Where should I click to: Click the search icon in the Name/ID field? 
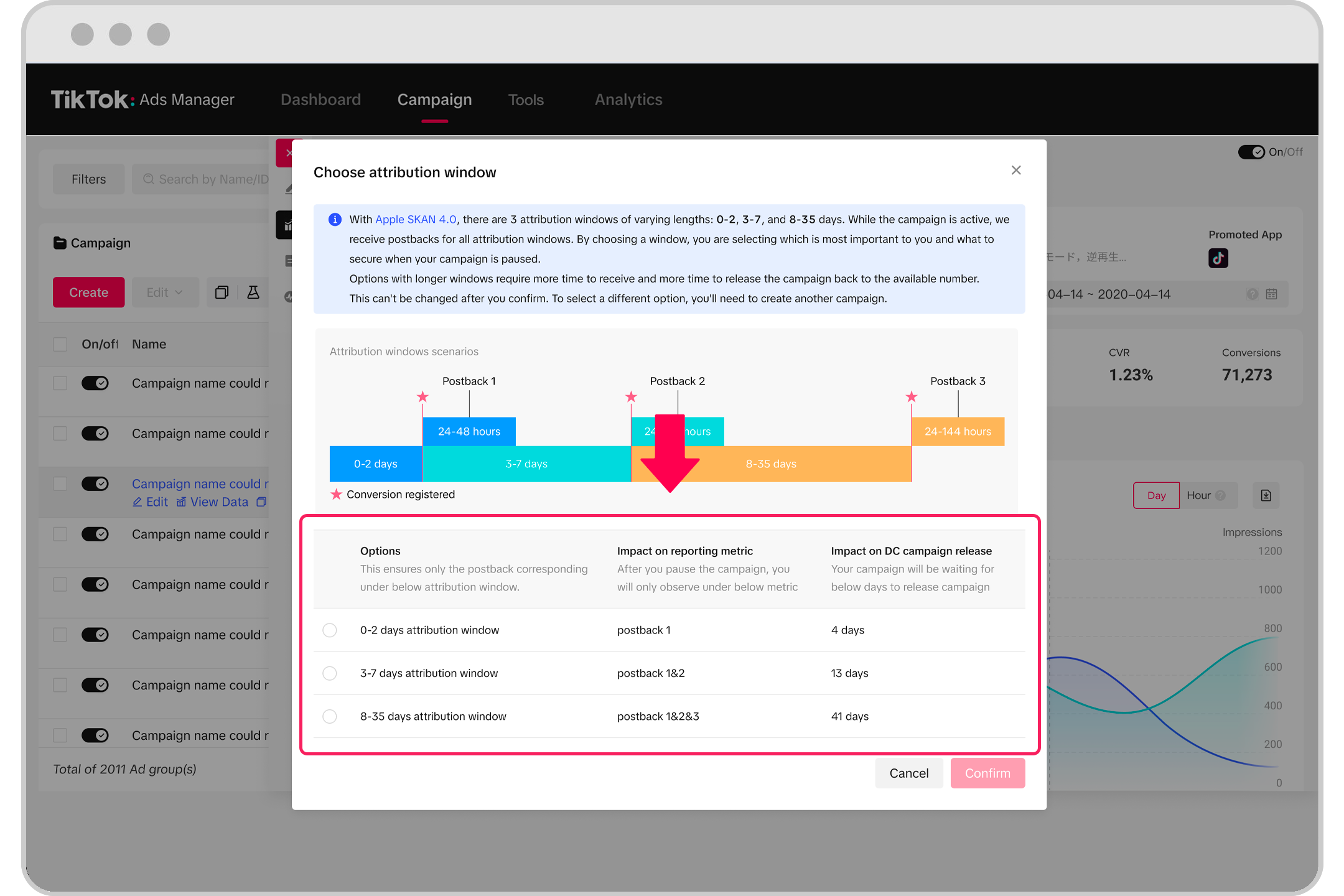pos(149,179)
